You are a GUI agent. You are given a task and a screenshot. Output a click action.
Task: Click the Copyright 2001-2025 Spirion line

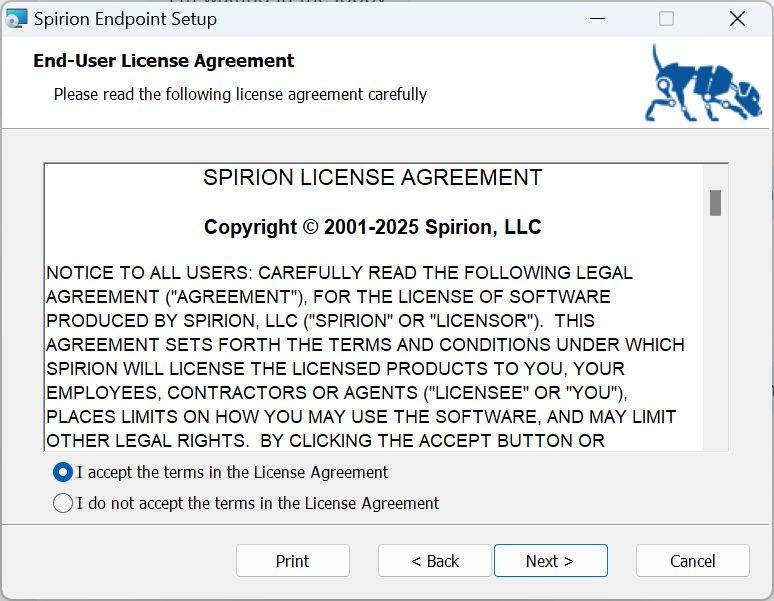373,227
